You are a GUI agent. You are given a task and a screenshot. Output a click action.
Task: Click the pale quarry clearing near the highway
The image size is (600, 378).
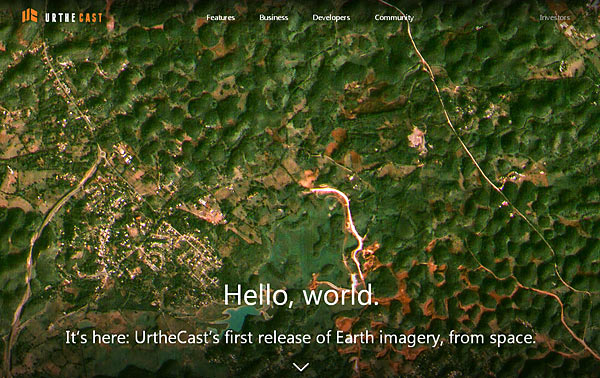coord(417,141)
